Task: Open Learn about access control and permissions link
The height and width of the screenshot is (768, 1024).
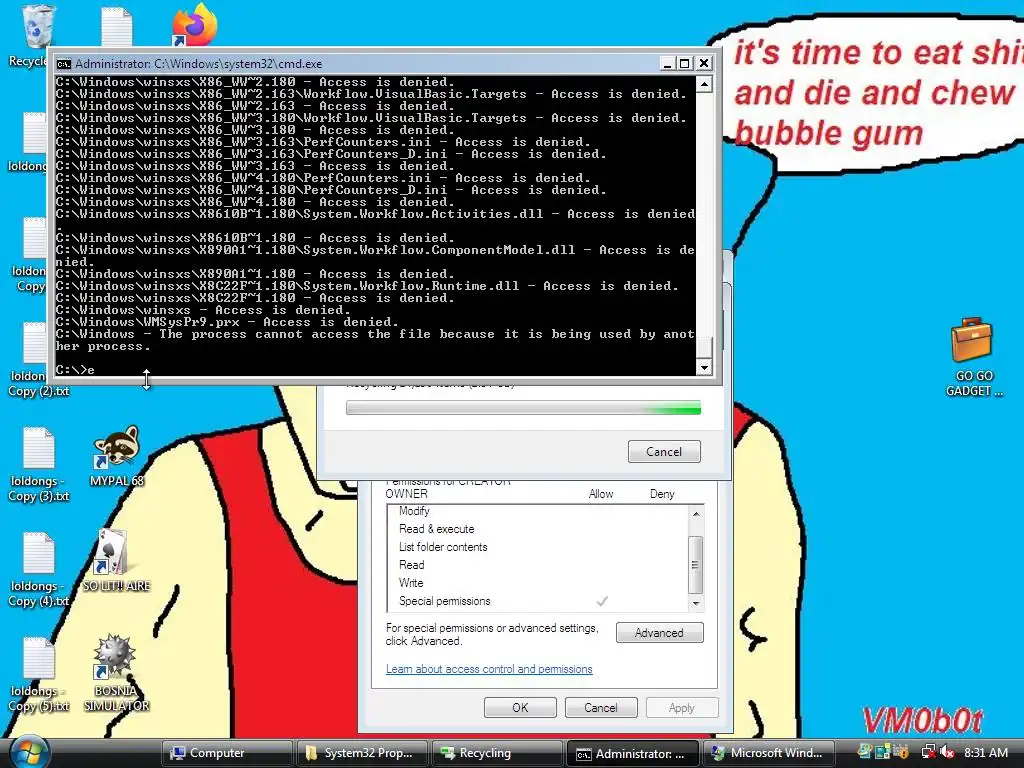Action: (489, 669)
